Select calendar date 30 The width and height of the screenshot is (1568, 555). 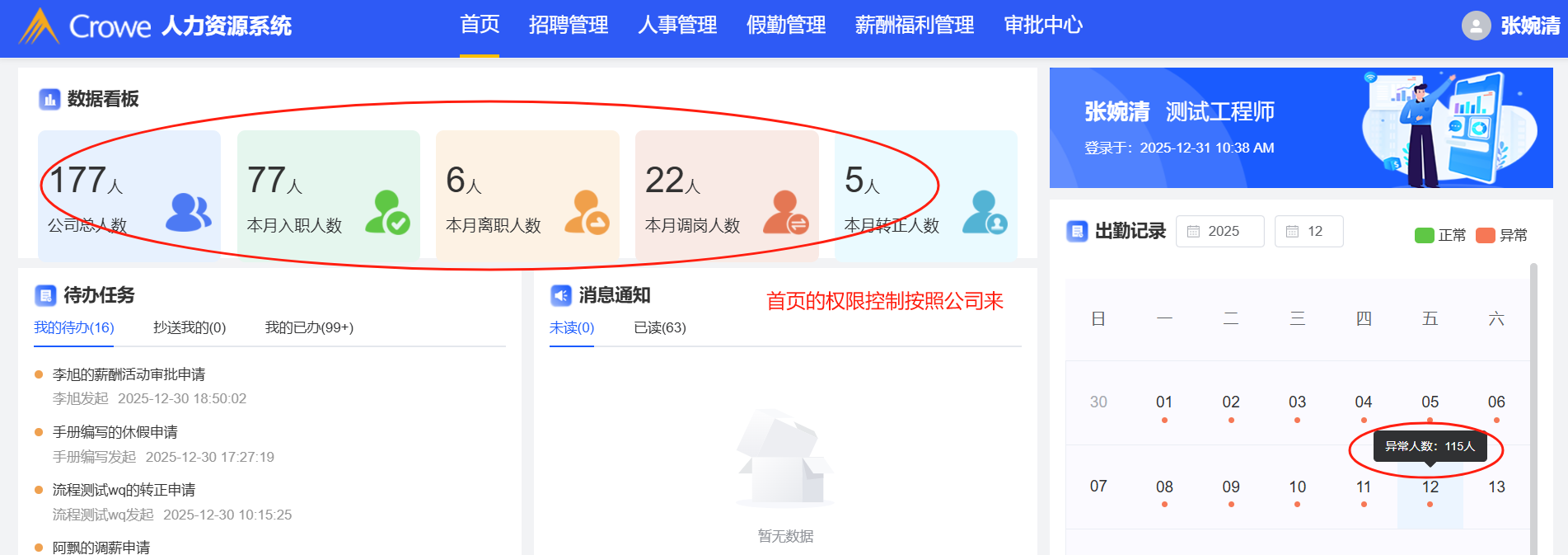1098,402
